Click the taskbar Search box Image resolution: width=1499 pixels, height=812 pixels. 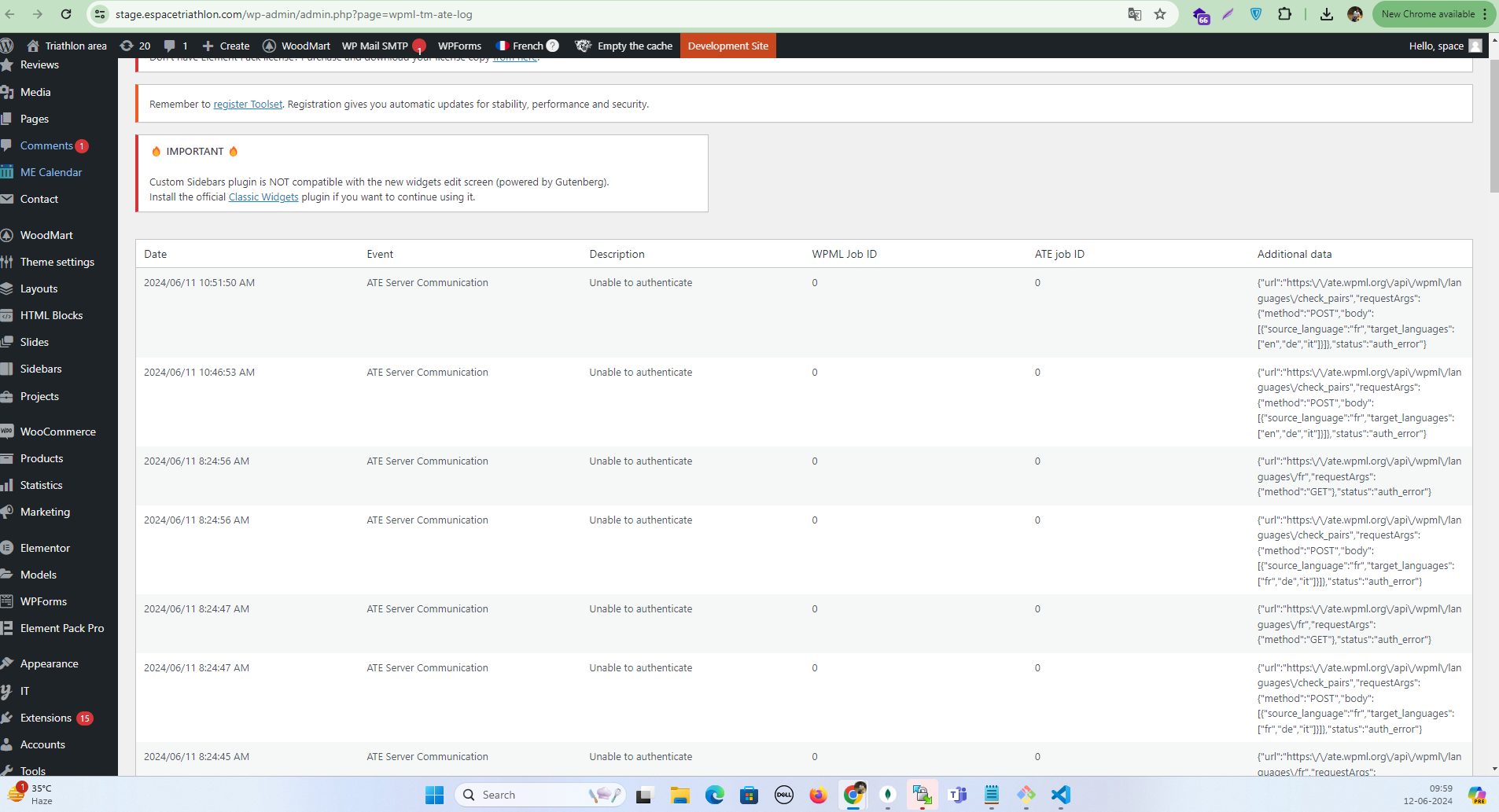[540, 795]
